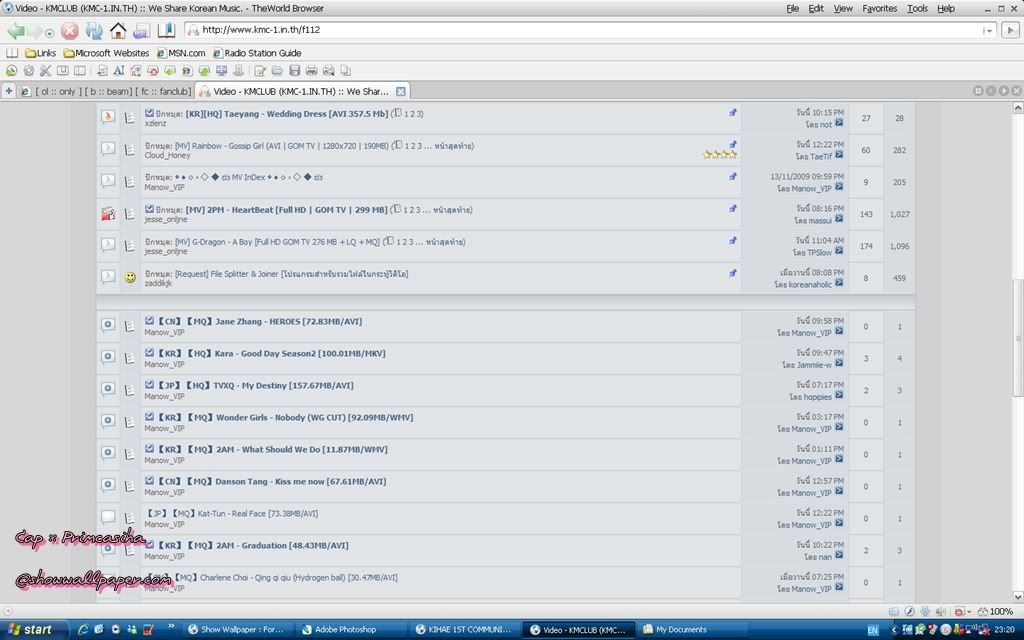Open the tab list grid icon
This screenshot has height=640, width=1024.
[978, 91]
